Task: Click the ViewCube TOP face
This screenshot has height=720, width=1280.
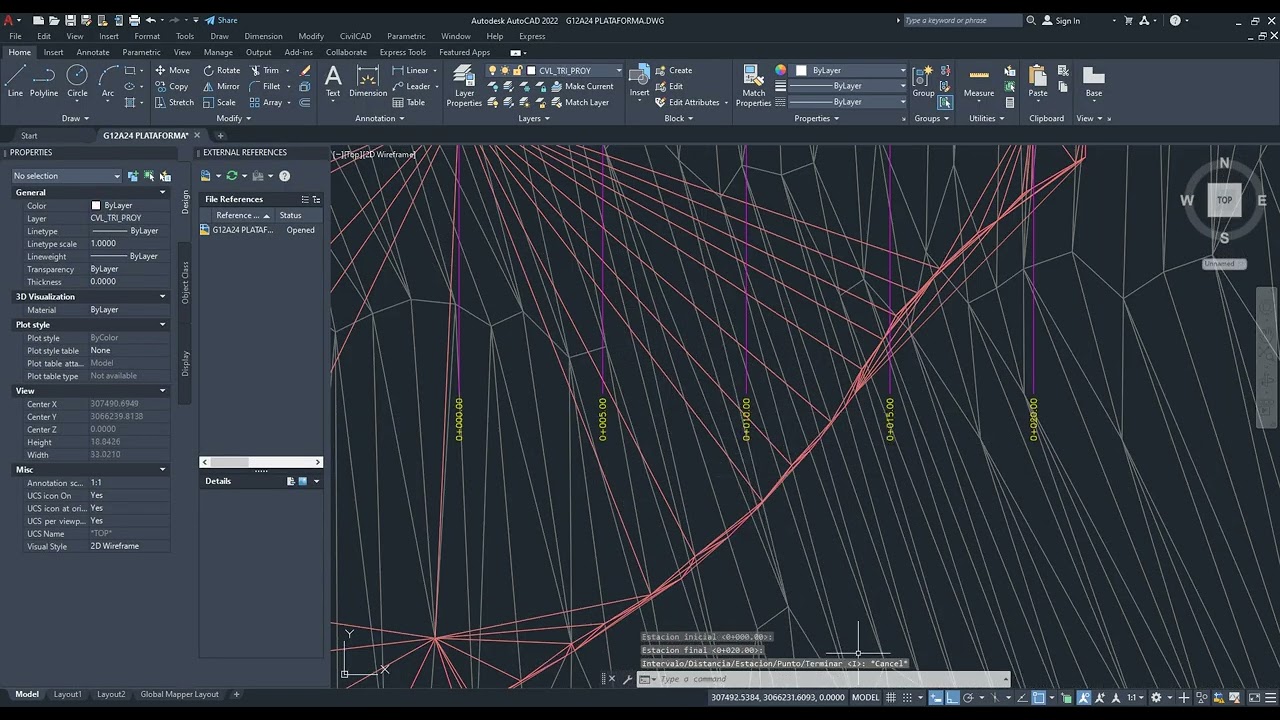Action: 1224,200
